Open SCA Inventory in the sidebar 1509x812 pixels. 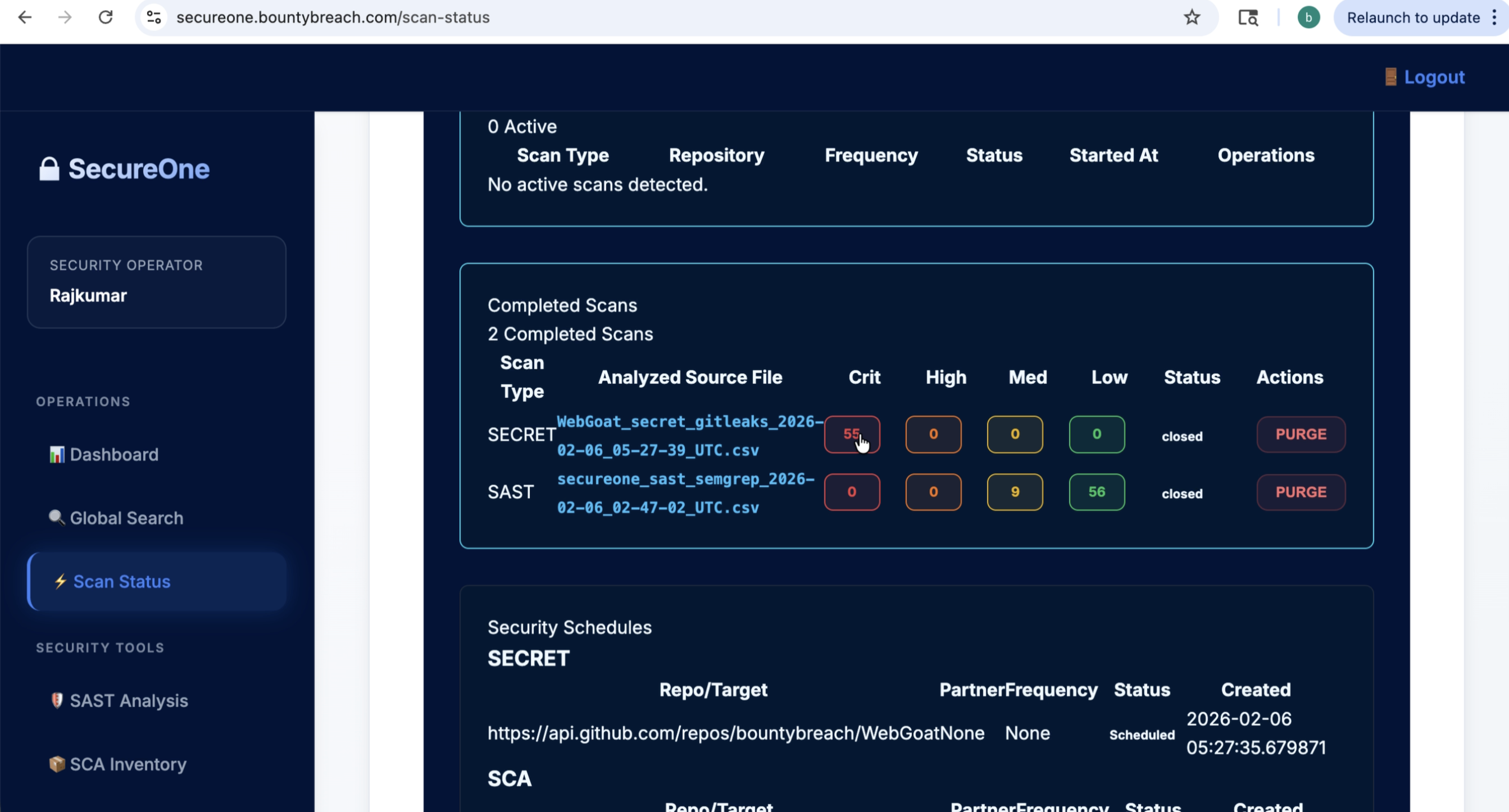click(x=156, y=764)
